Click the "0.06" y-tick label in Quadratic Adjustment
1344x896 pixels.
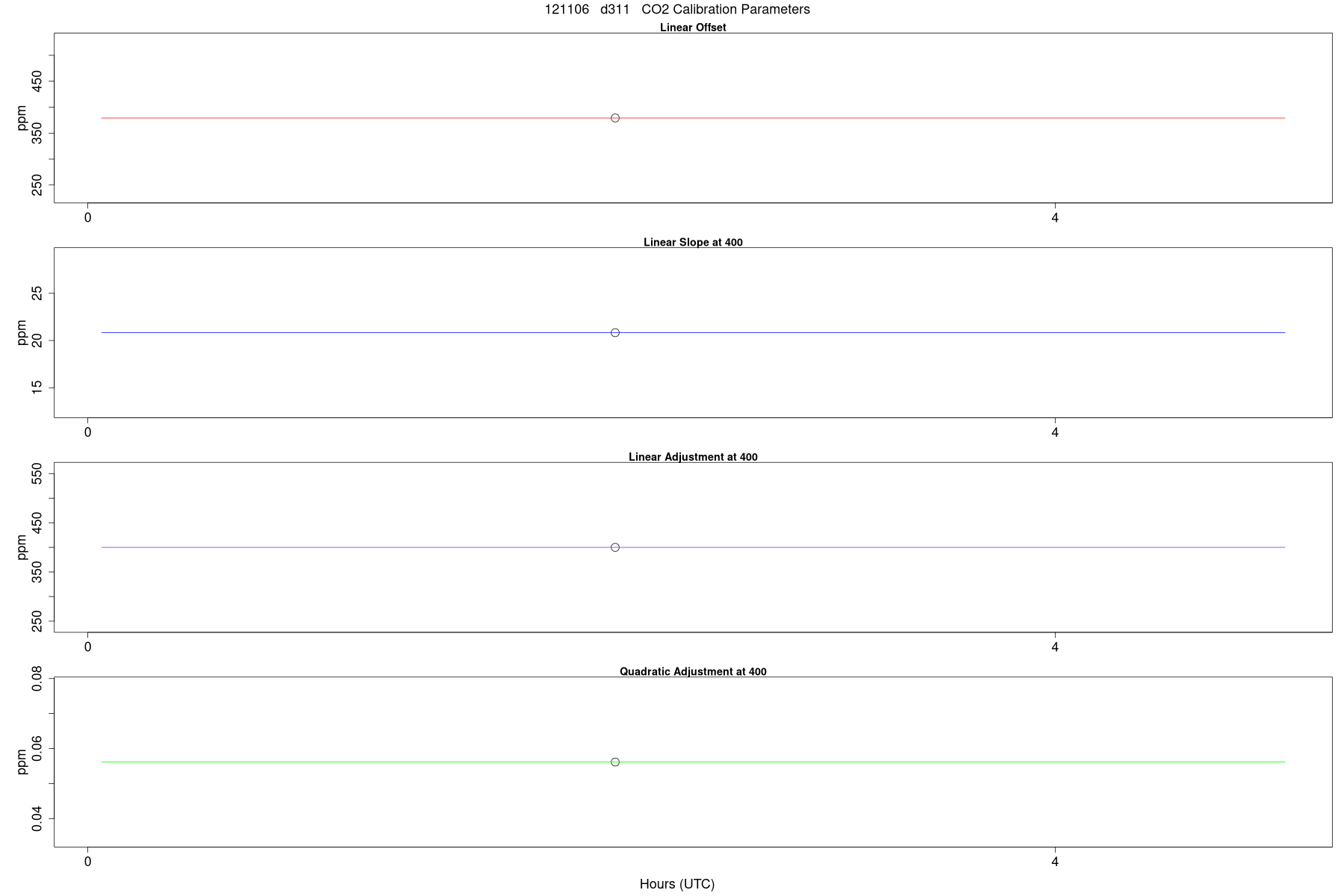pyautogui.click(x=37, y=748)
